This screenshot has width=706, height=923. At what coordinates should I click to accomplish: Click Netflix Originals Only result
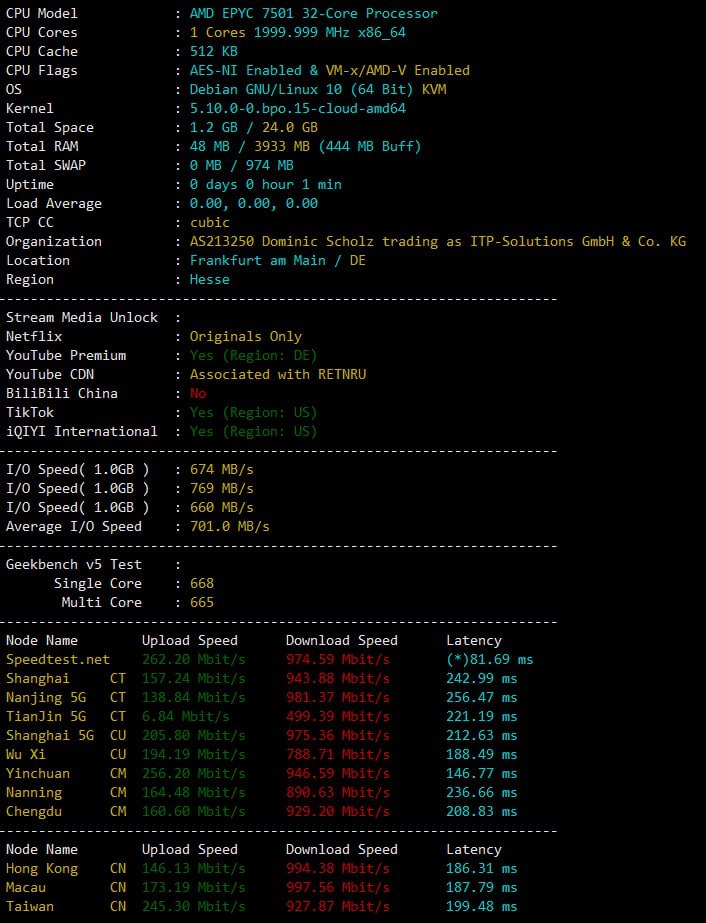click(245, 337)
